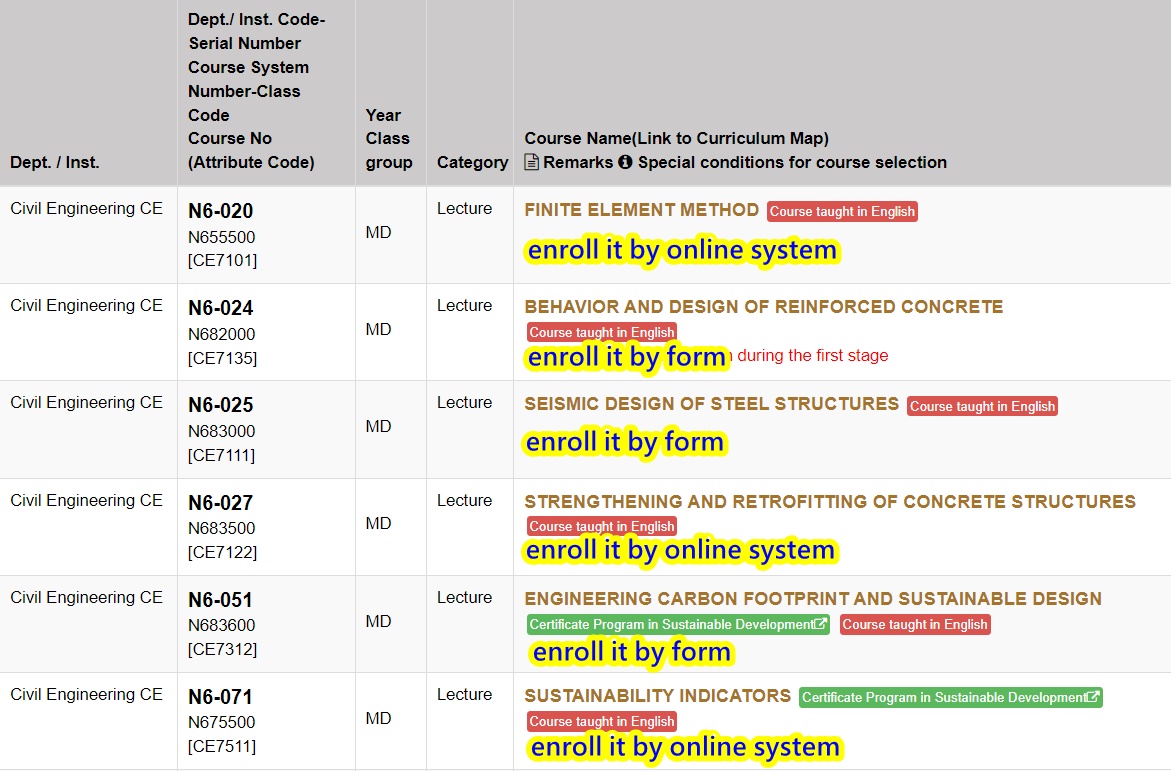Open the FINITE ELEMENT METHOD course link
The width and height of the screenshot is (1171, 771).
641,210
